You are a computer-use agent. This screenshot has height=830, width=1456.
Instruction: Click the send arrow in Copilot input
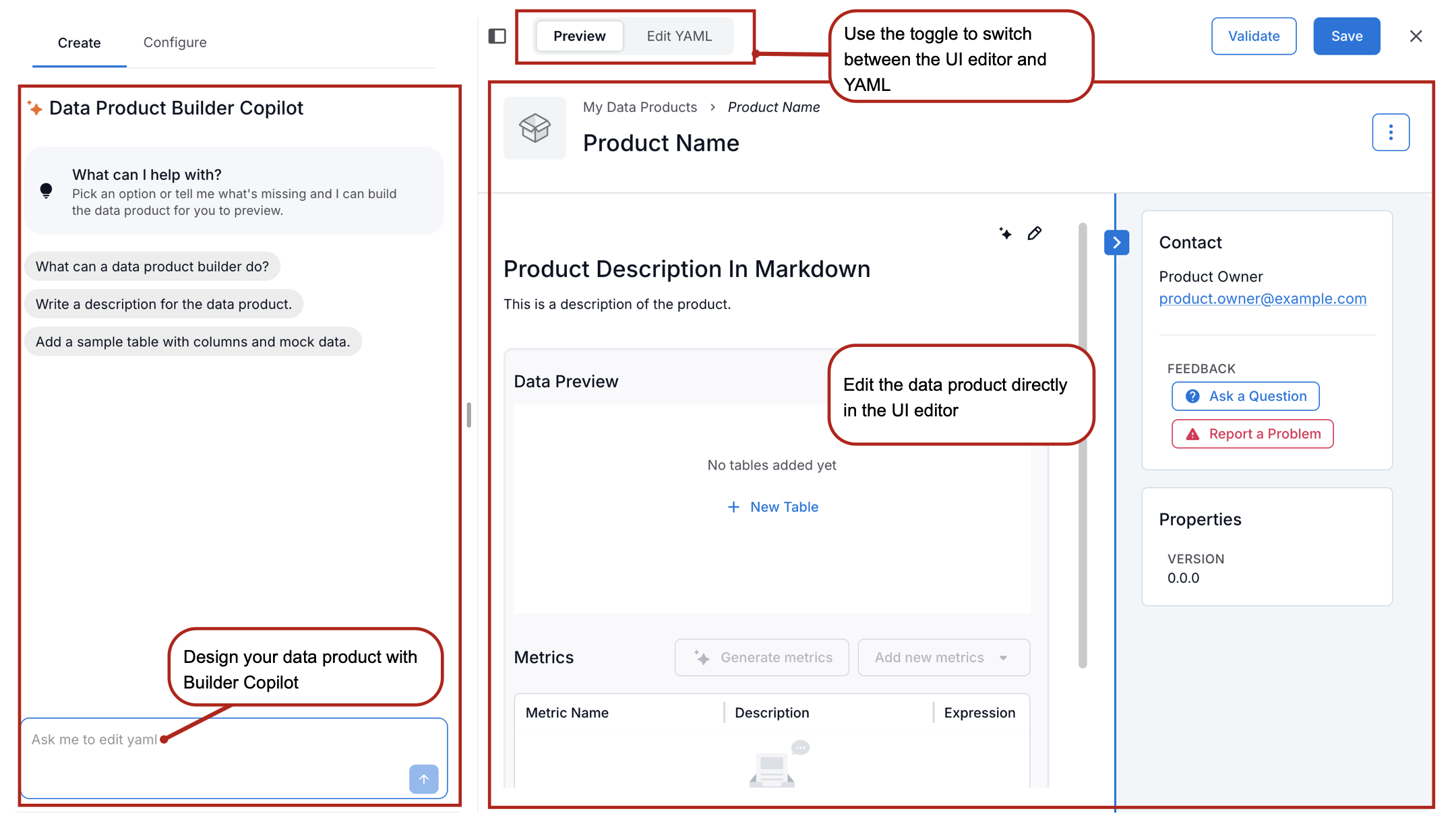click(423, 779)
